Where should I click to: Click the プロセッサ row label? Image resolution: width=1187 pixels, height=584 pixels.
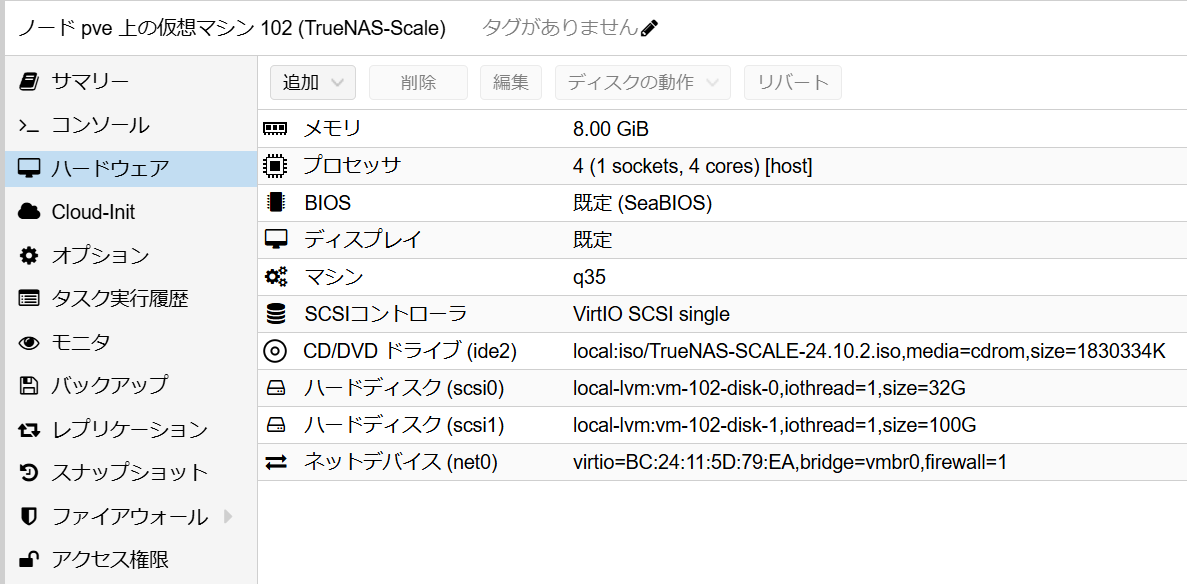click(352, 165)
